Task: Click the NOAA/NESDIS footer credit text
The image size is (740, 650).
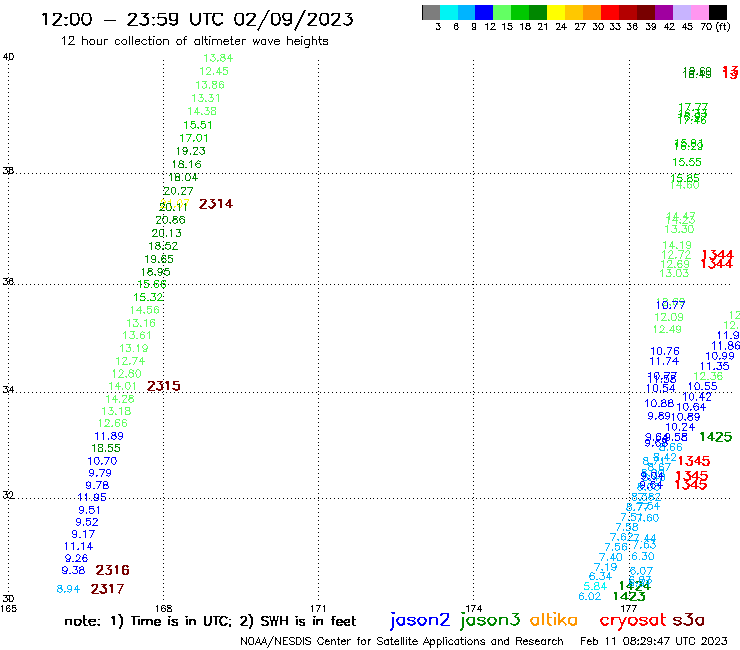Action: tap(402, 641)
